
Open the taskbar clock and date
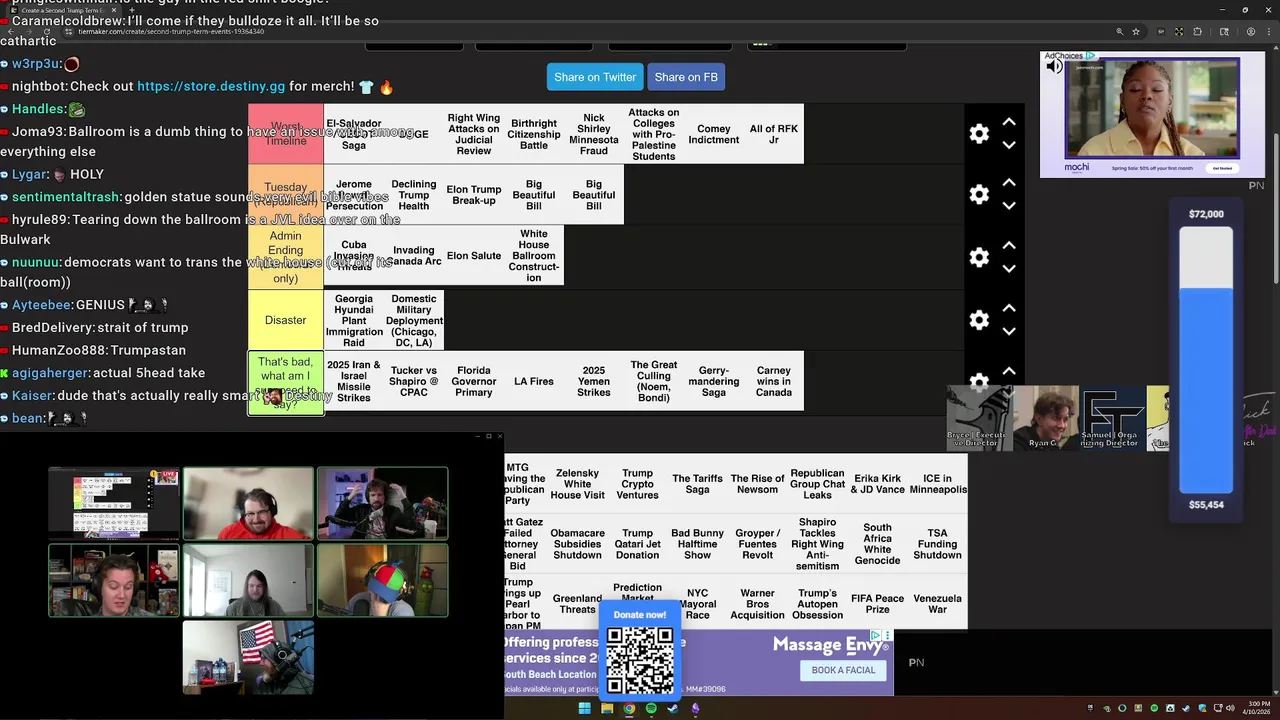tap(1254, 708)
